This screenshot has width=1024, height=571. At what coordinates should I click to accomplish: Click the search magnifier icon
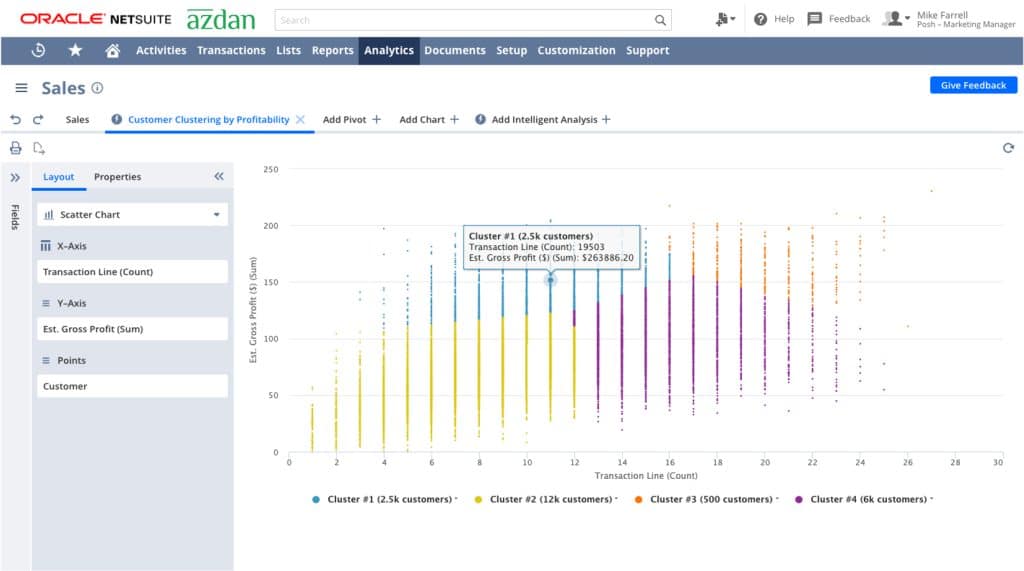660,20
